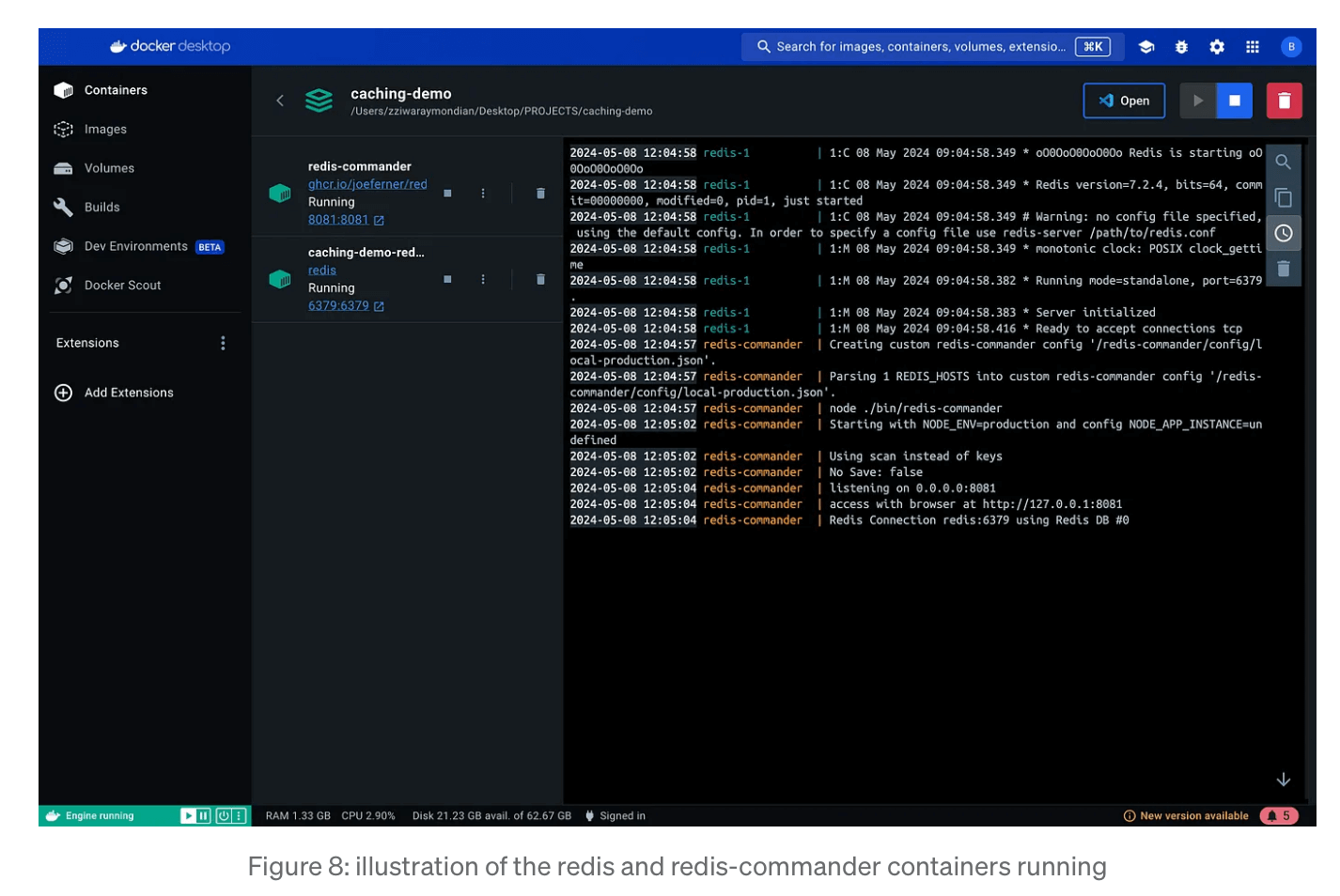Open more actions menu for caching-demo-red container

(x=483, y=279)
